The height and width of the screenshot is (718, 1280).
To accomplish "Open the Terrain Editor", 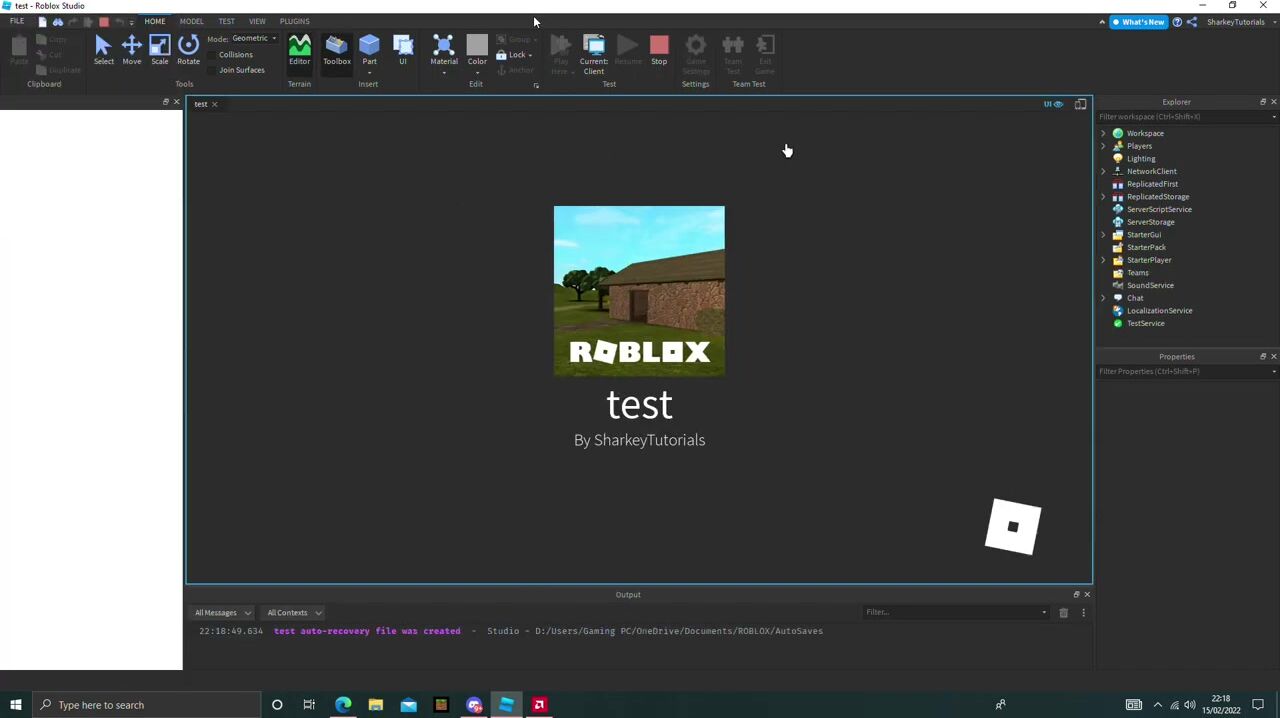I will [x=299, y=49].
